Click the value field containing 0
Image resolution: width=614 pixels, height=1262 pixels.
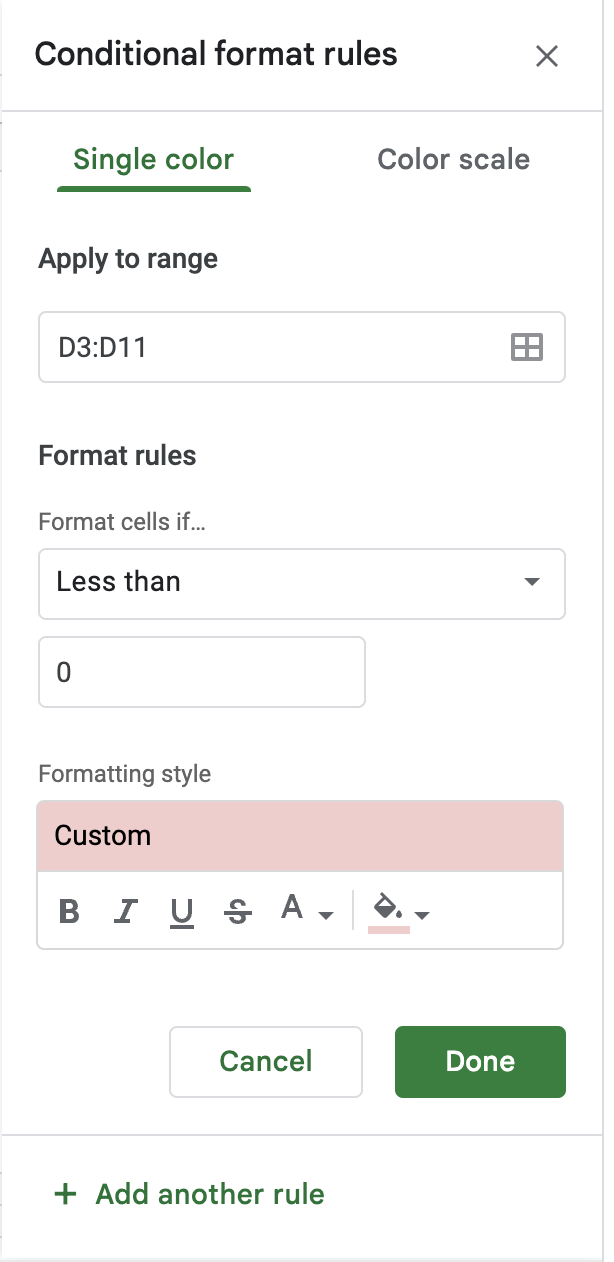pos(201,672)
